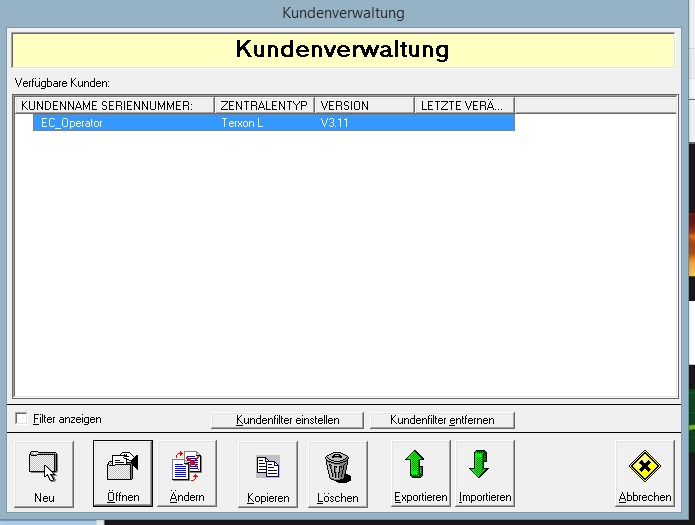Image resolution: width=695 pixels, height=525 pixels.
Task: Sort by the Zentralentyp column header
Action: click(264, 105)
